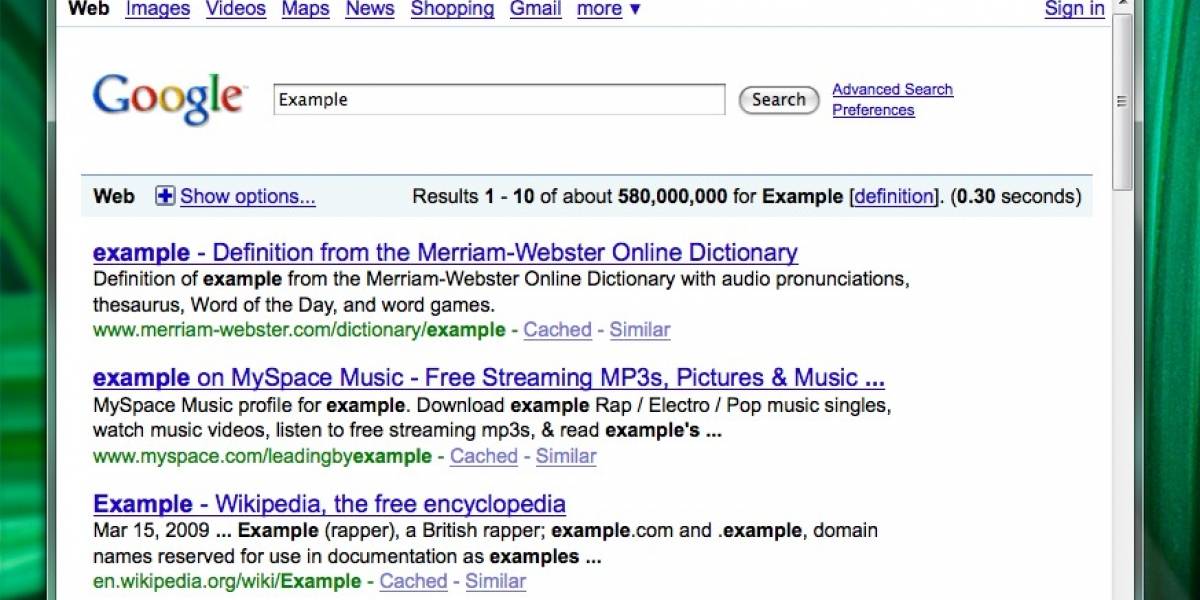
Task: Open Cached version of MySpace result
Action: (x=484, y=456)
